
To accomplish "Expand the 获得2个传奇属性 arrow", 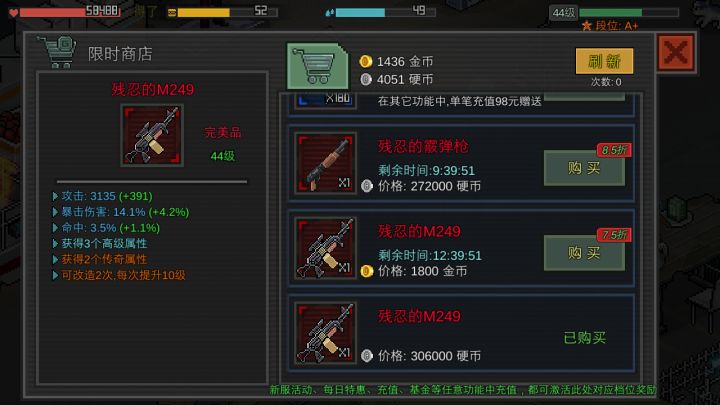I will [x=55, y=259].
